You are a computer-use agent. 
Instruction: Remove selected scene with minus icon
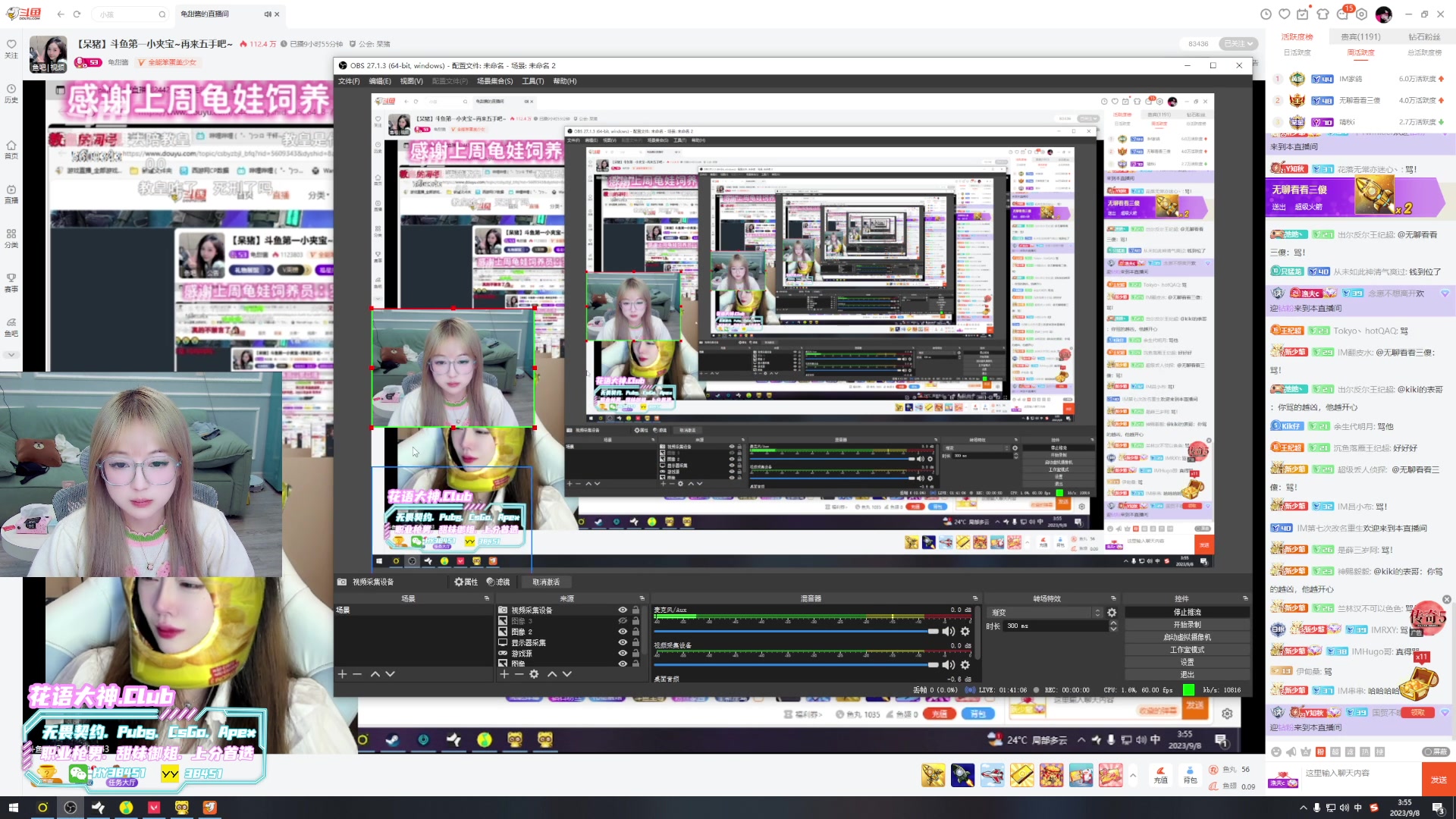tap(357, 673)
